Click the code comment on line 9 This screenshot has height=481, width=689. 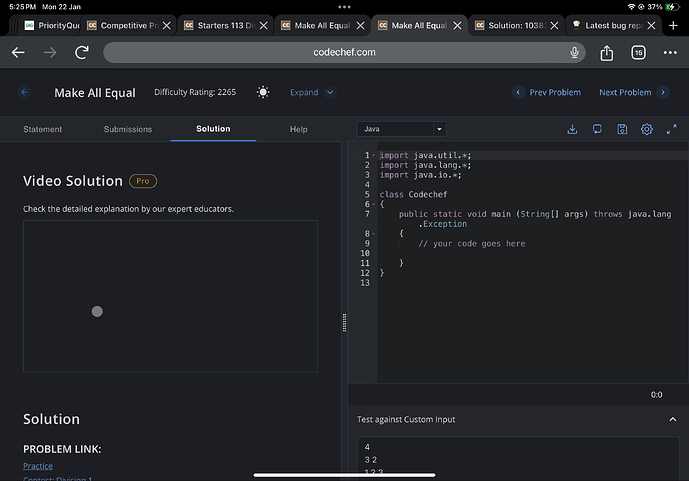pyautogui.click(x=471, y=244)
